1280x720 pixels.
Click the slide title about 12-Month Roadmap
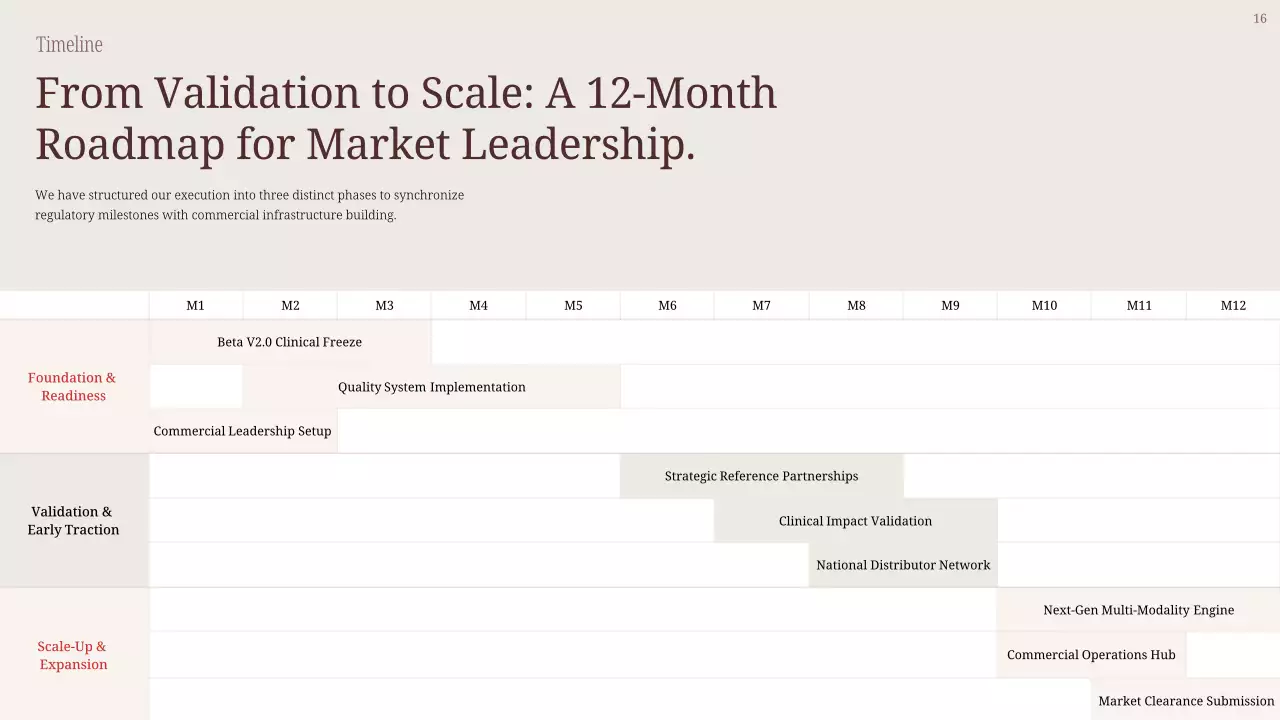[x=405, y=118]
